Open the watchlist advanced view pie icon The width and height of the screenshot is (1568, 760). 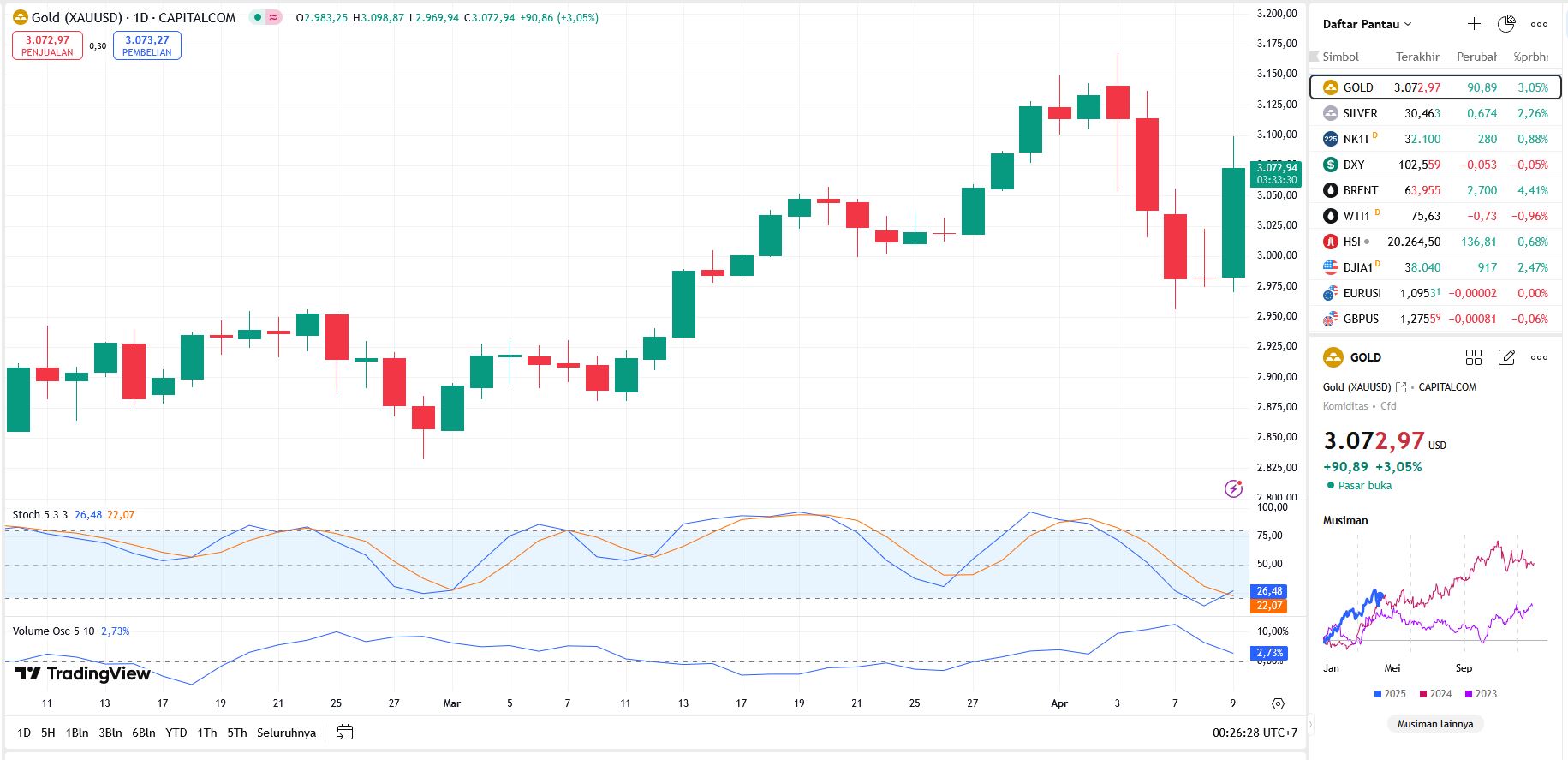[x=1506, y=24]
